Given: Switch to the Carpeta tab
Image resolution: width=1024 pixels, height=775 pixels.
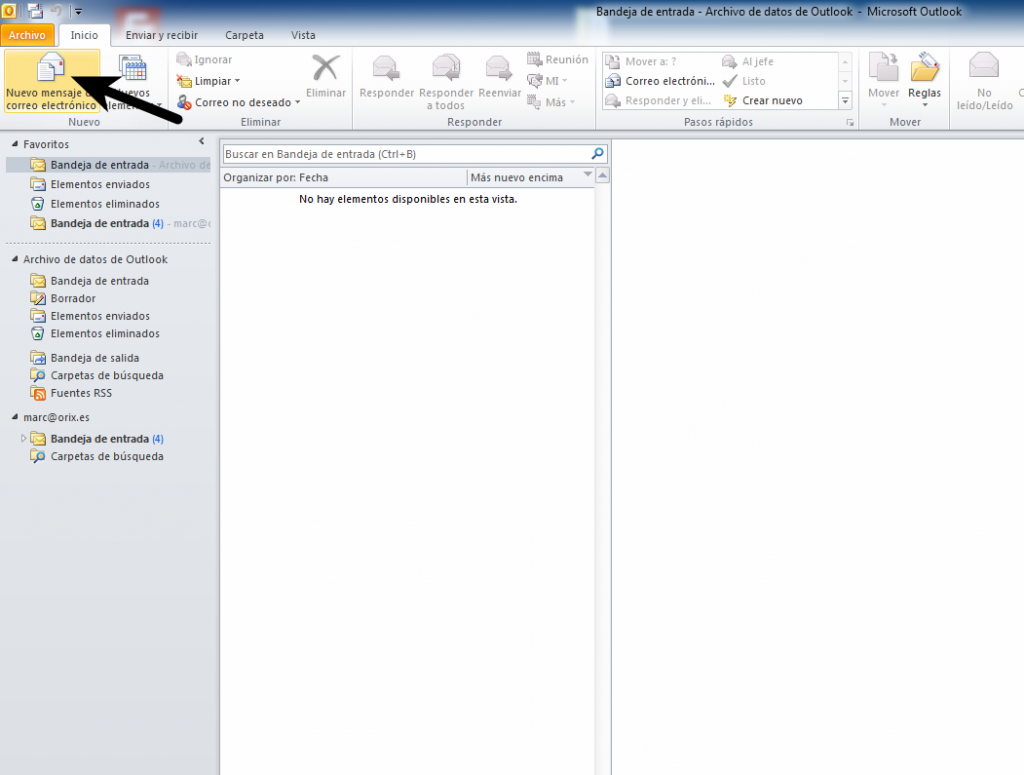Looking at the screenshot, I should (244, 35).
